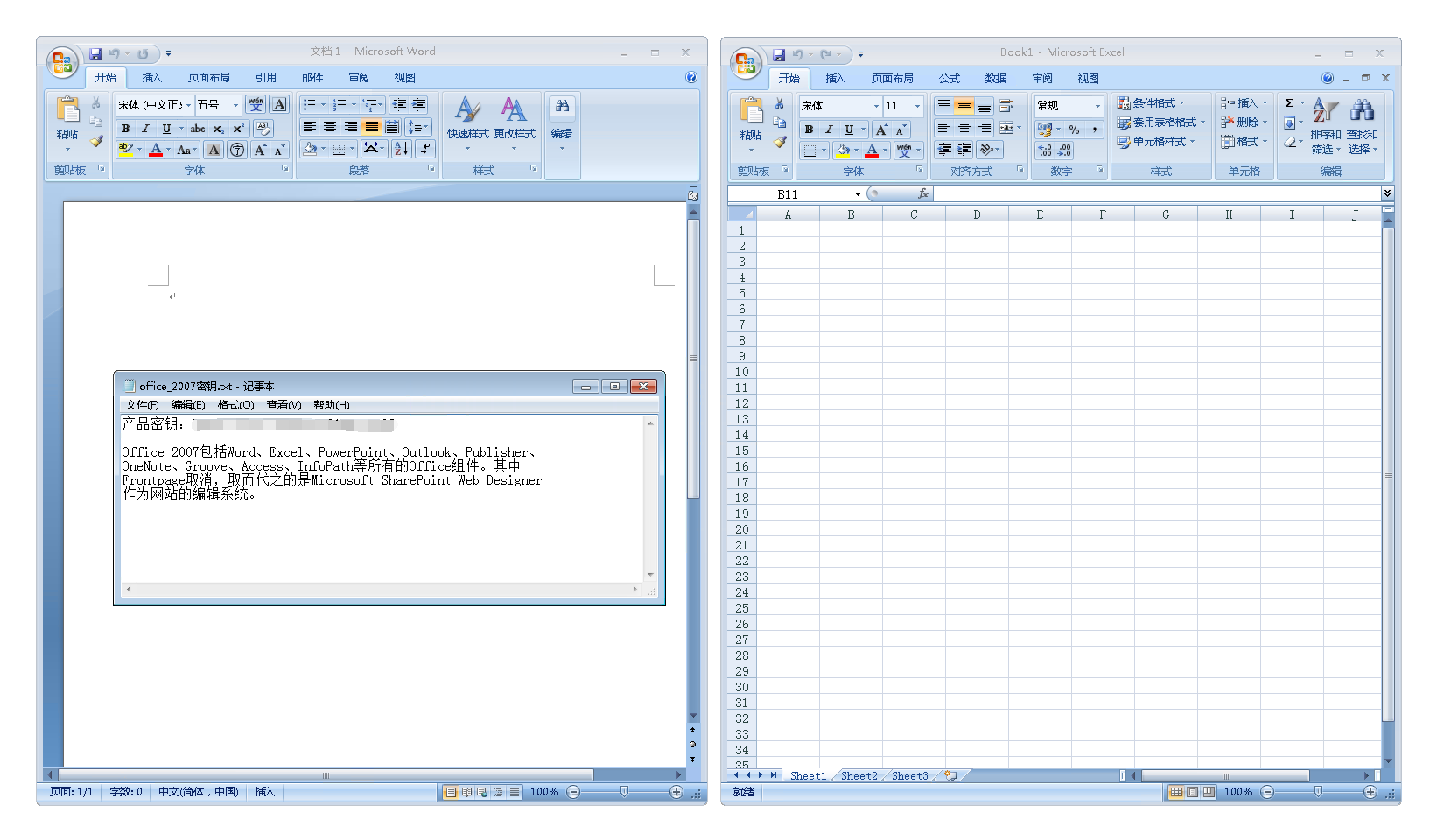Click the Paste icon in Word ribbon
1437x840 pixels.
tap(67, 110)
